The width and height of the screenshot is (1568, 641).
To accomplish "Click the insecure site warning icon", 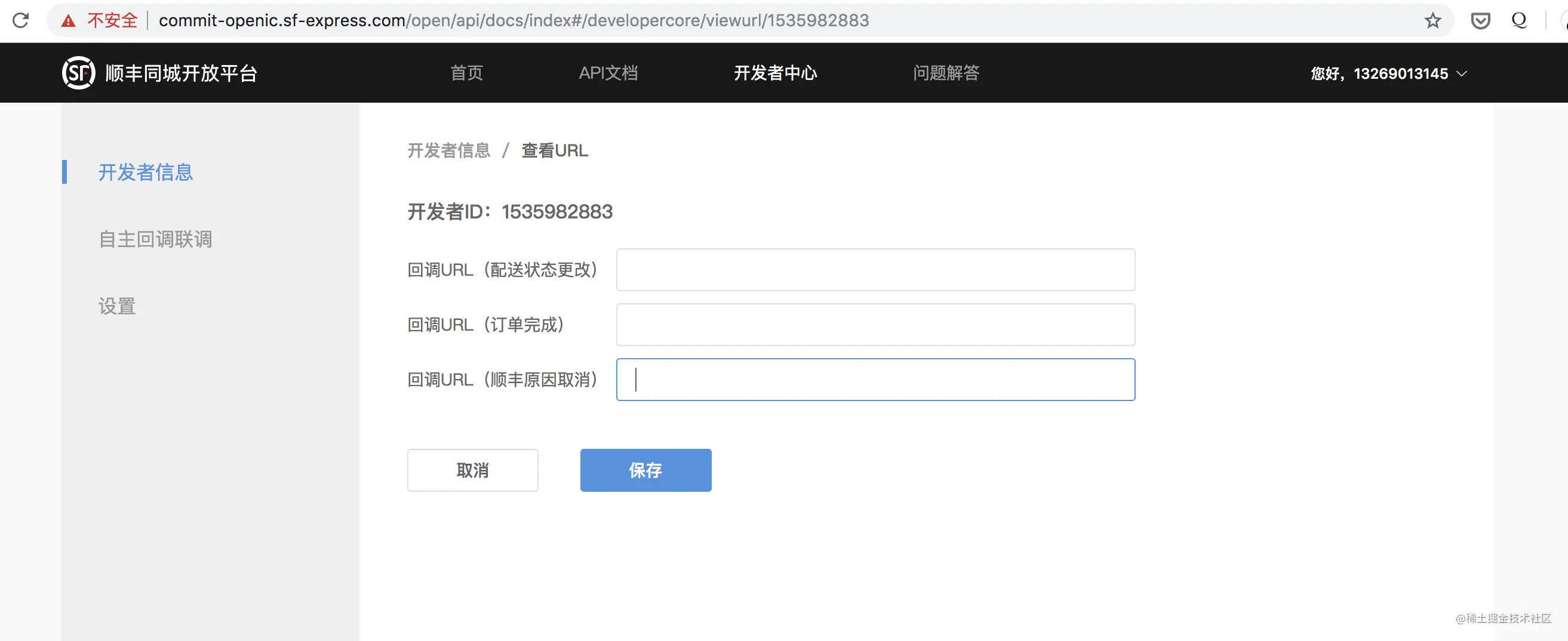I will click(x=68, y=21).
